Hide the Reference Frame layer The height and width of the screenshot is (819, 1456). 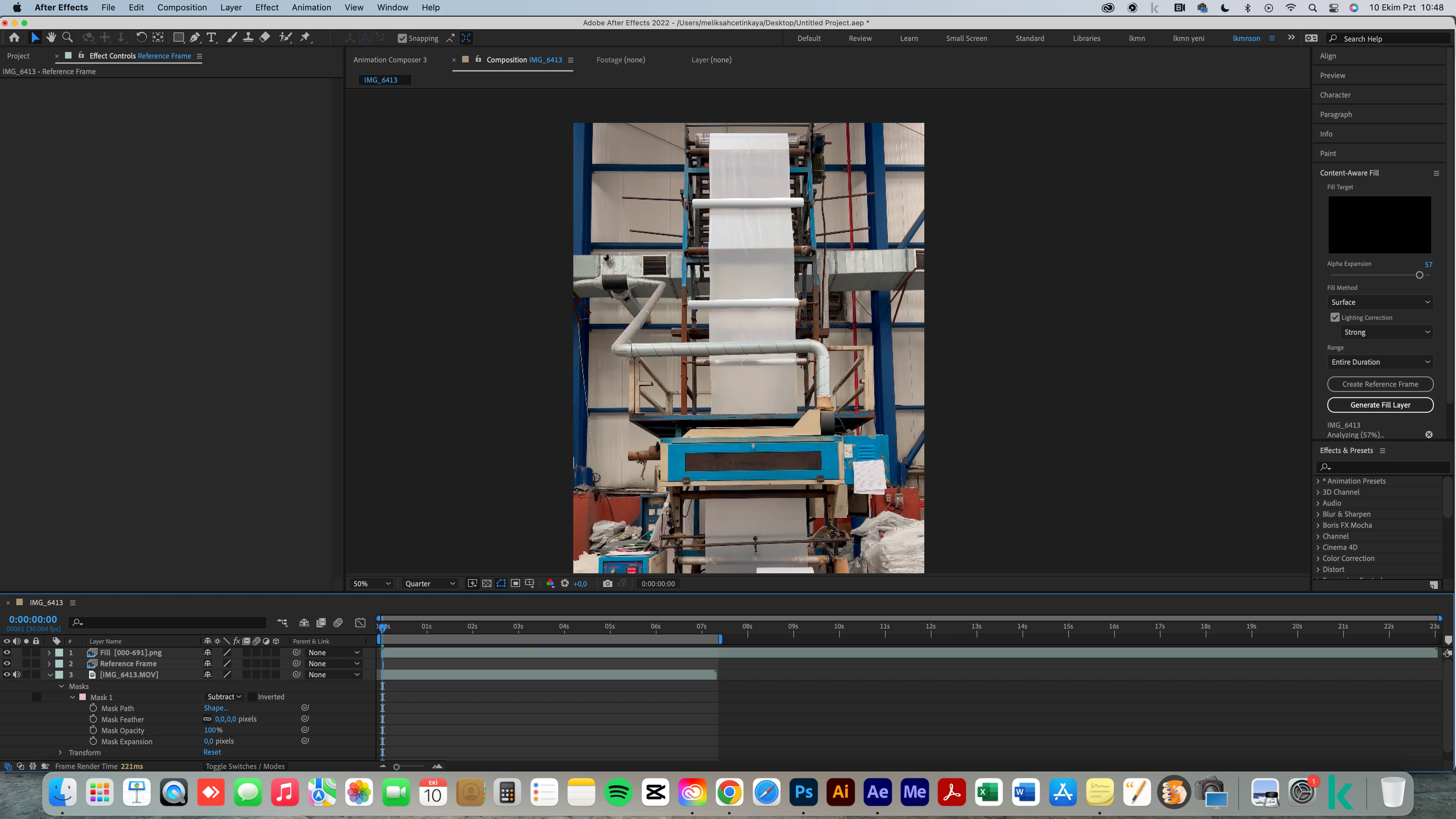point(7,664)
